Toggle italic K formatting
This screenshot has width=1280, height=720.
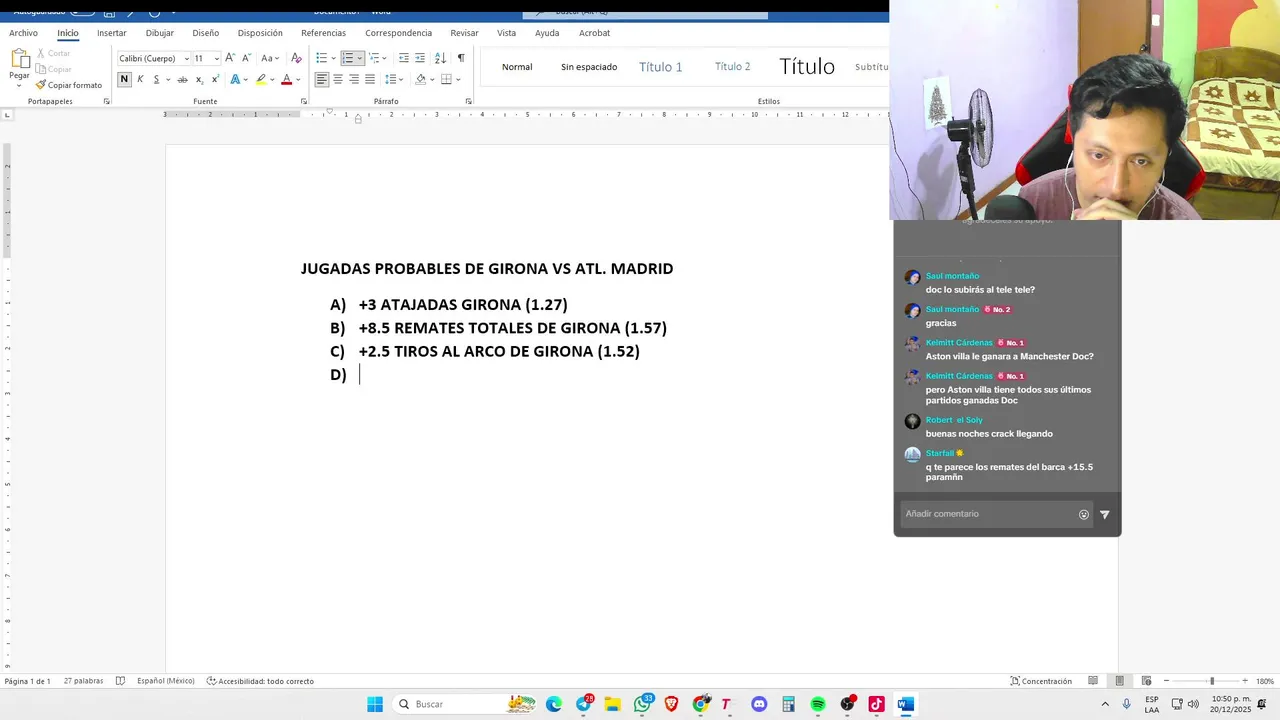pos(140,79)
